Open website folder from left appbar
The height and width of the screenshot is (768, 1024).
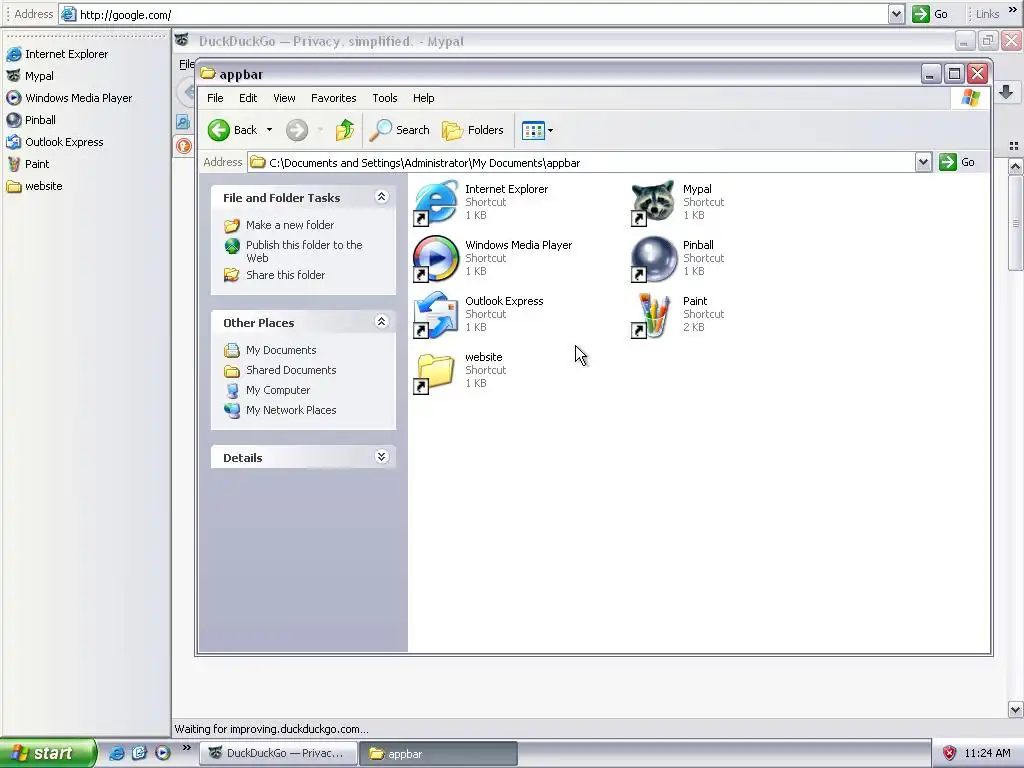point(35,186)
